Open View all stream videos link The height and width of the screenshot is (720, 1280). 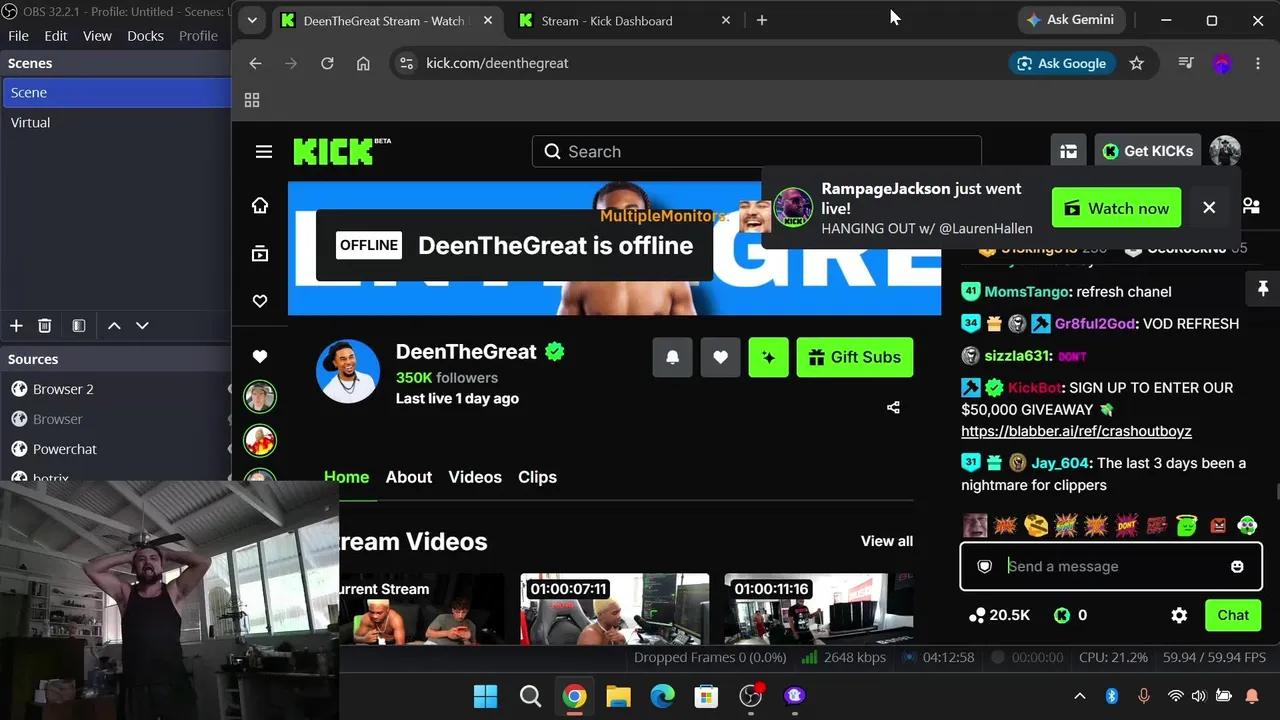[887, 541]
